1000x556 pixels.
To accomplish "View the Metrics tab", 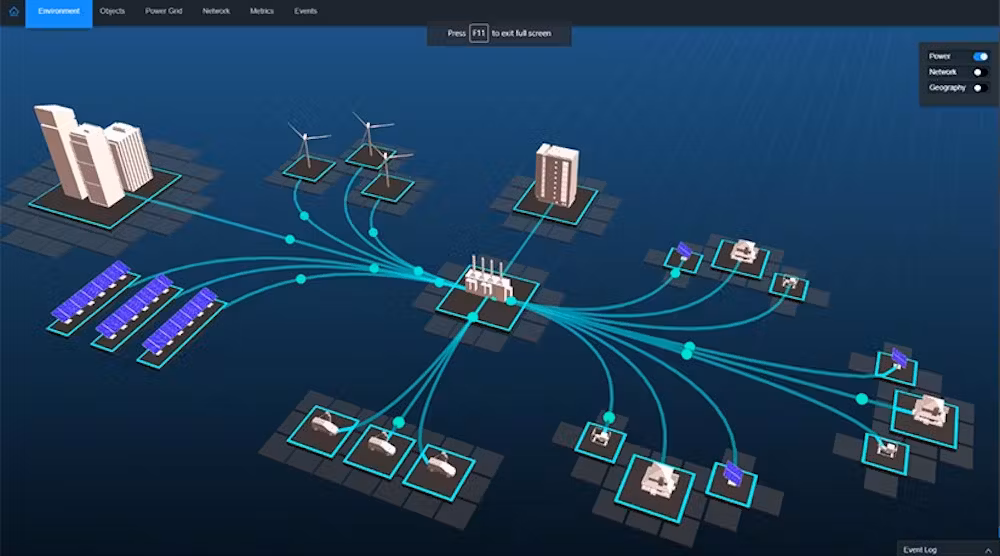I will (x=261, y=11).
